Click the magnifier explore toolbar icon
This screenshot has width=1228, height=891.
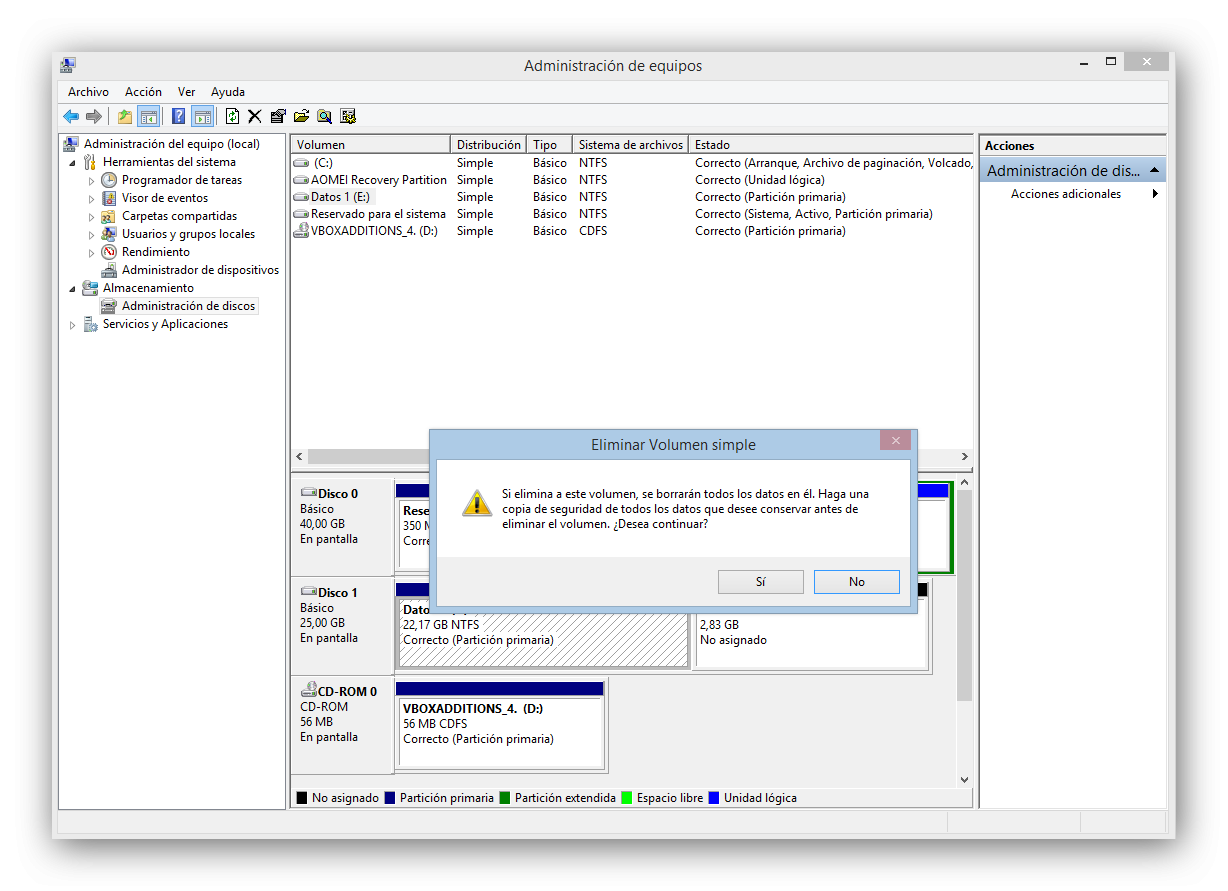(324, 116)
